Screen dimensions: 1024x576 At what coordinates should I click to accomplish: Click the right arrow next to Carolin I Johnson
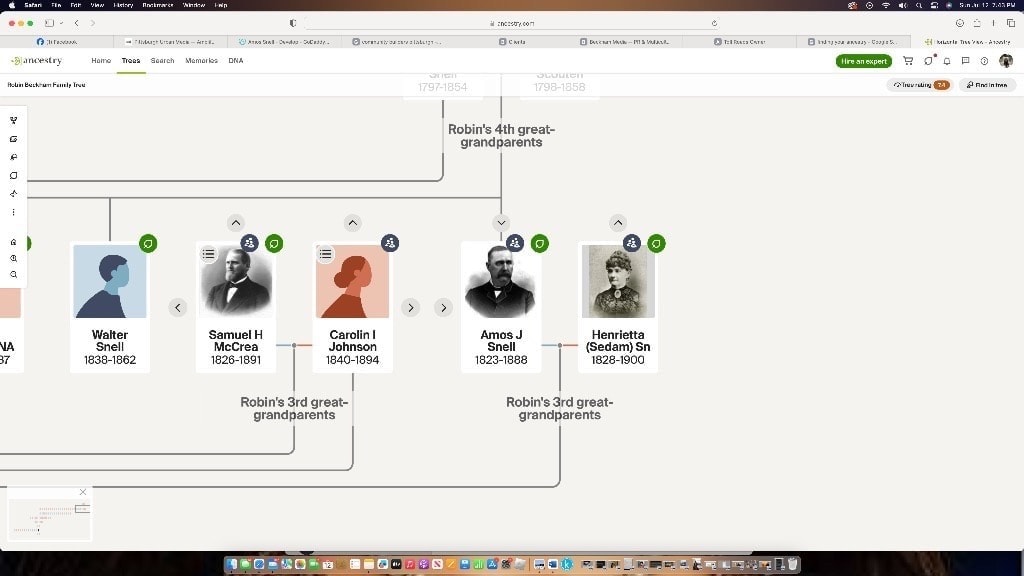tap(410, 308)
